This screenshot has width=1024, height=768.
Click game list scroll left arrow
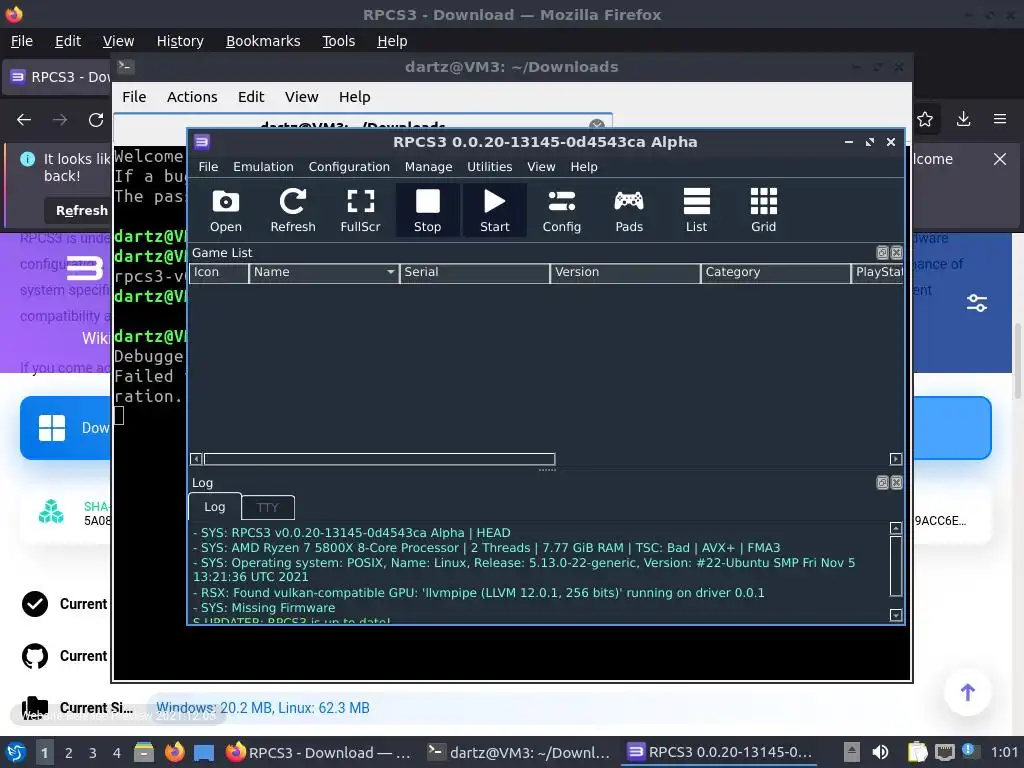196,459
